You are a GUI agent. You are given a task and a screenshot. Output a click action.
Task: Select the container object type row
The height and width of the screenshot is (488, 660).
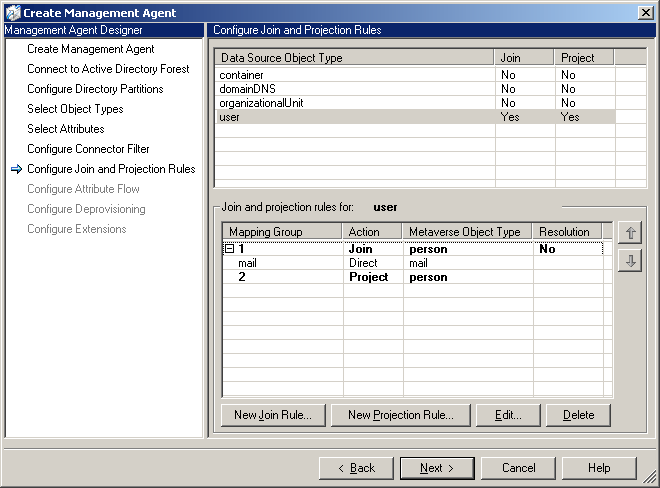(x=243, y=75)
